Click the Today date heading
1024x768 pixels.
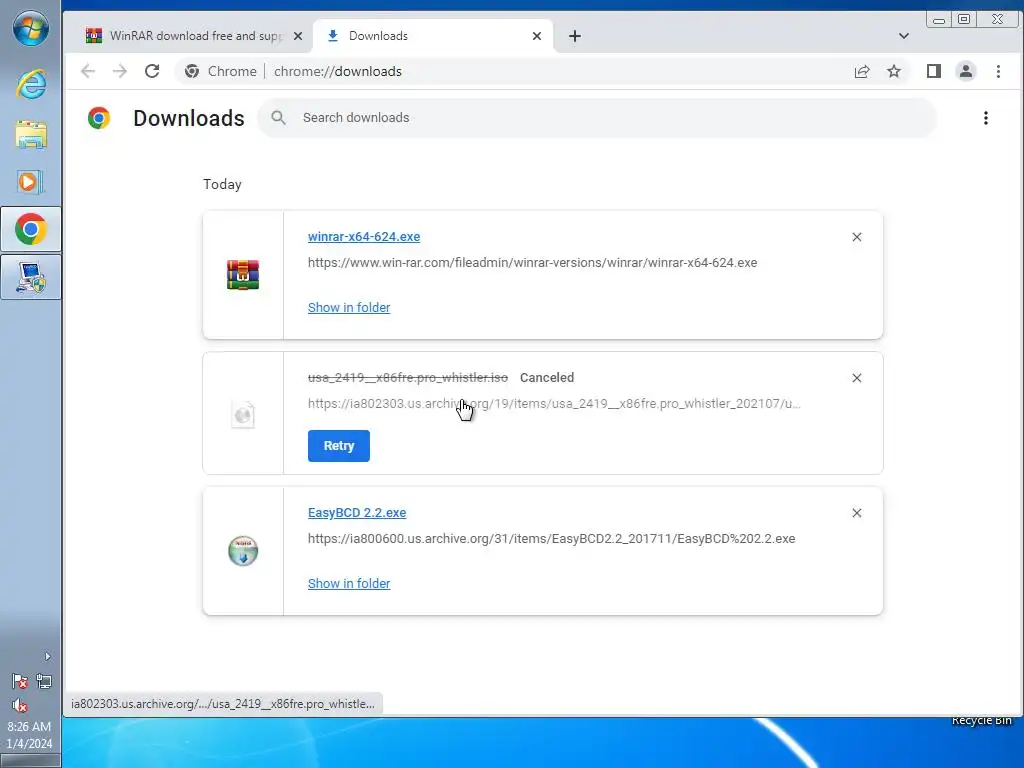click(x=222, y=184)
